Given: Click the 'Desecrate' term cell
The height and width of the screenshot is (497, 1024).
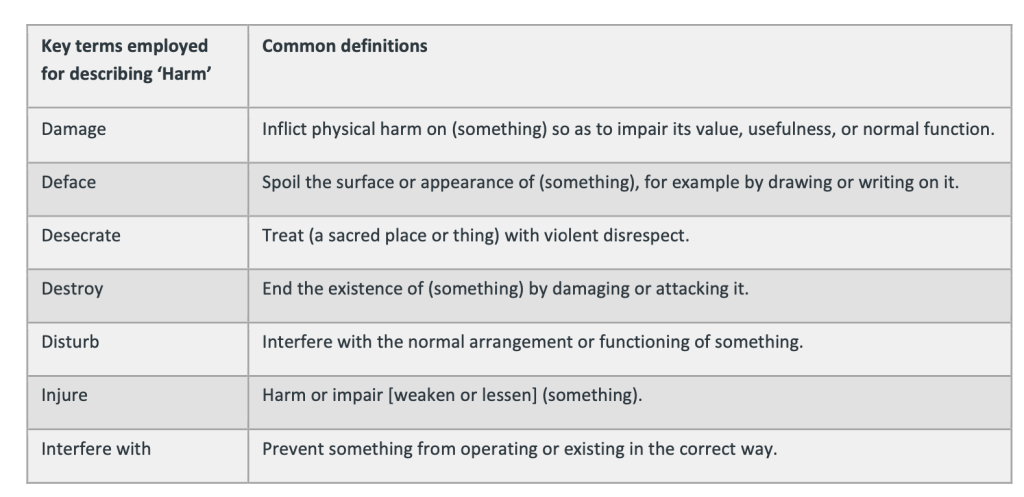Looking at the screenshot, I should 77,236.
